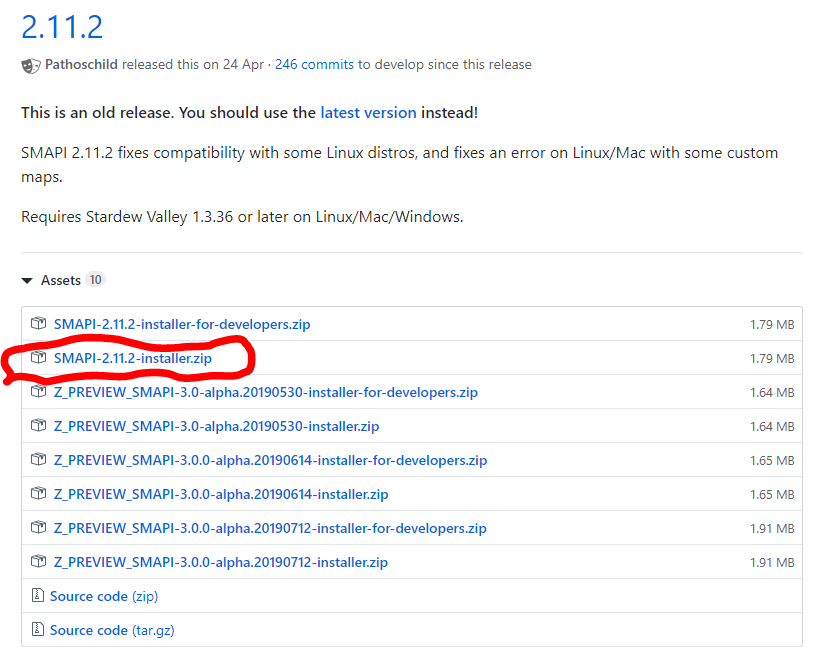Click size 1.79 MB of SMAPI-2.11.2-installer.zip

point(772,359)
